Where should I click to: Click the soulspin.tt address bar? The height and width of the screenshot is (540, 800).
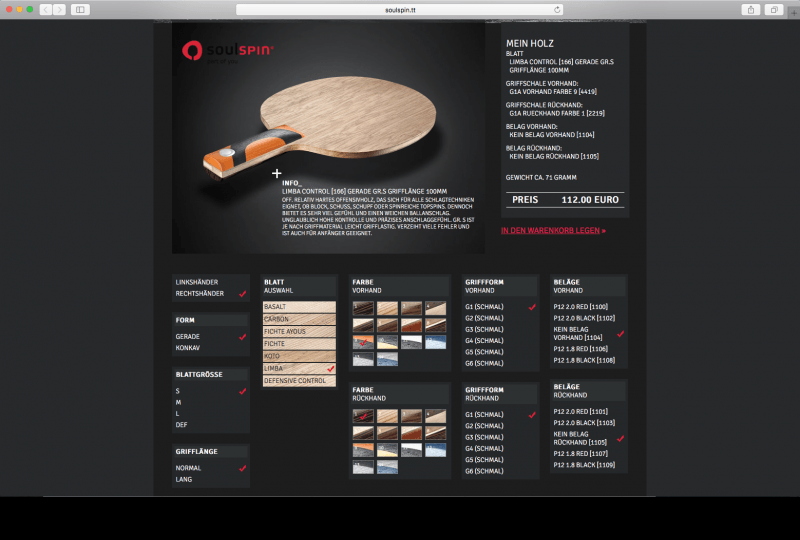400,10
